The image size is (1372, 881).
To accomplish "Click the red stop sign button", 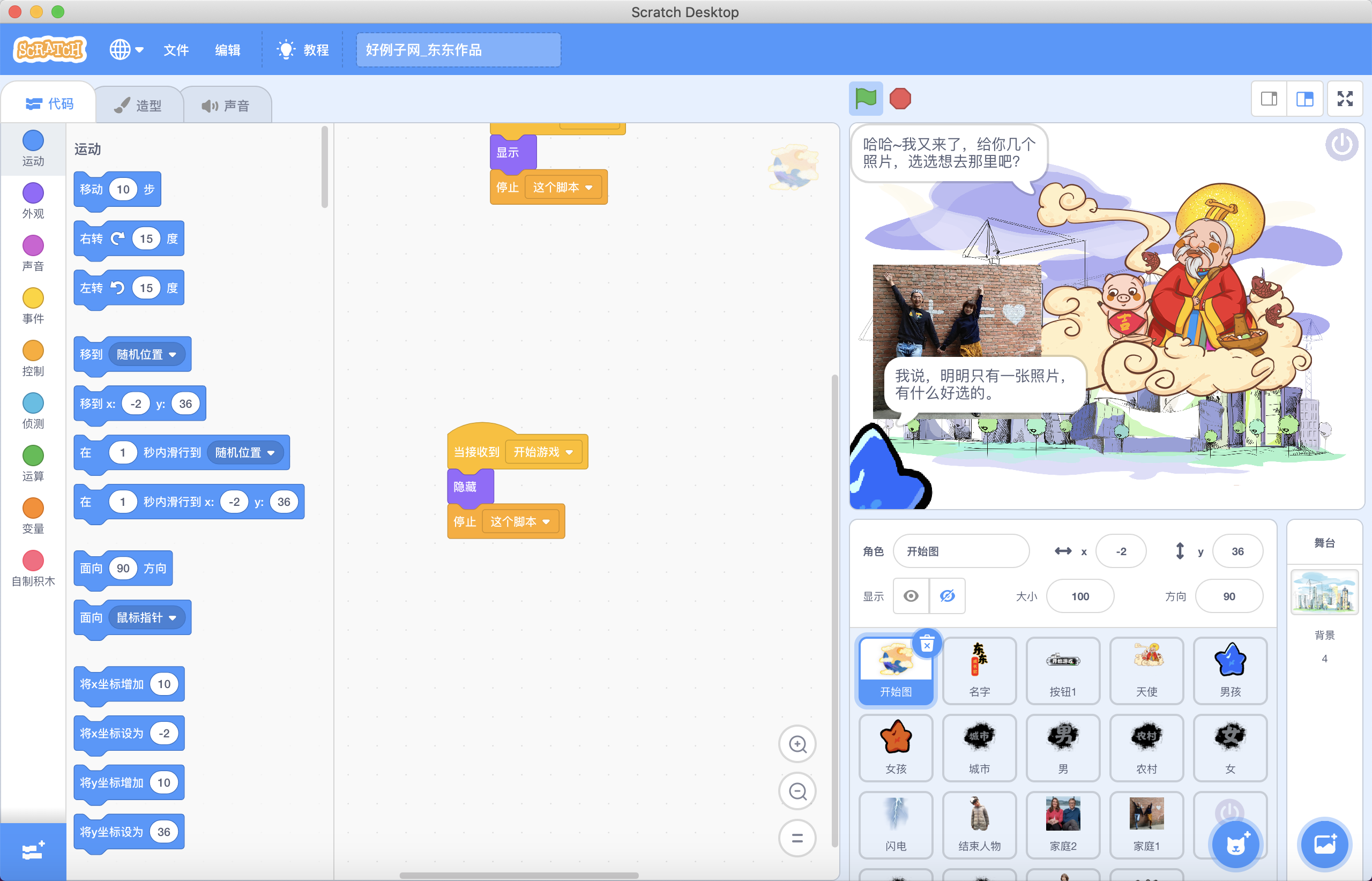I will (x=900, y=99).
